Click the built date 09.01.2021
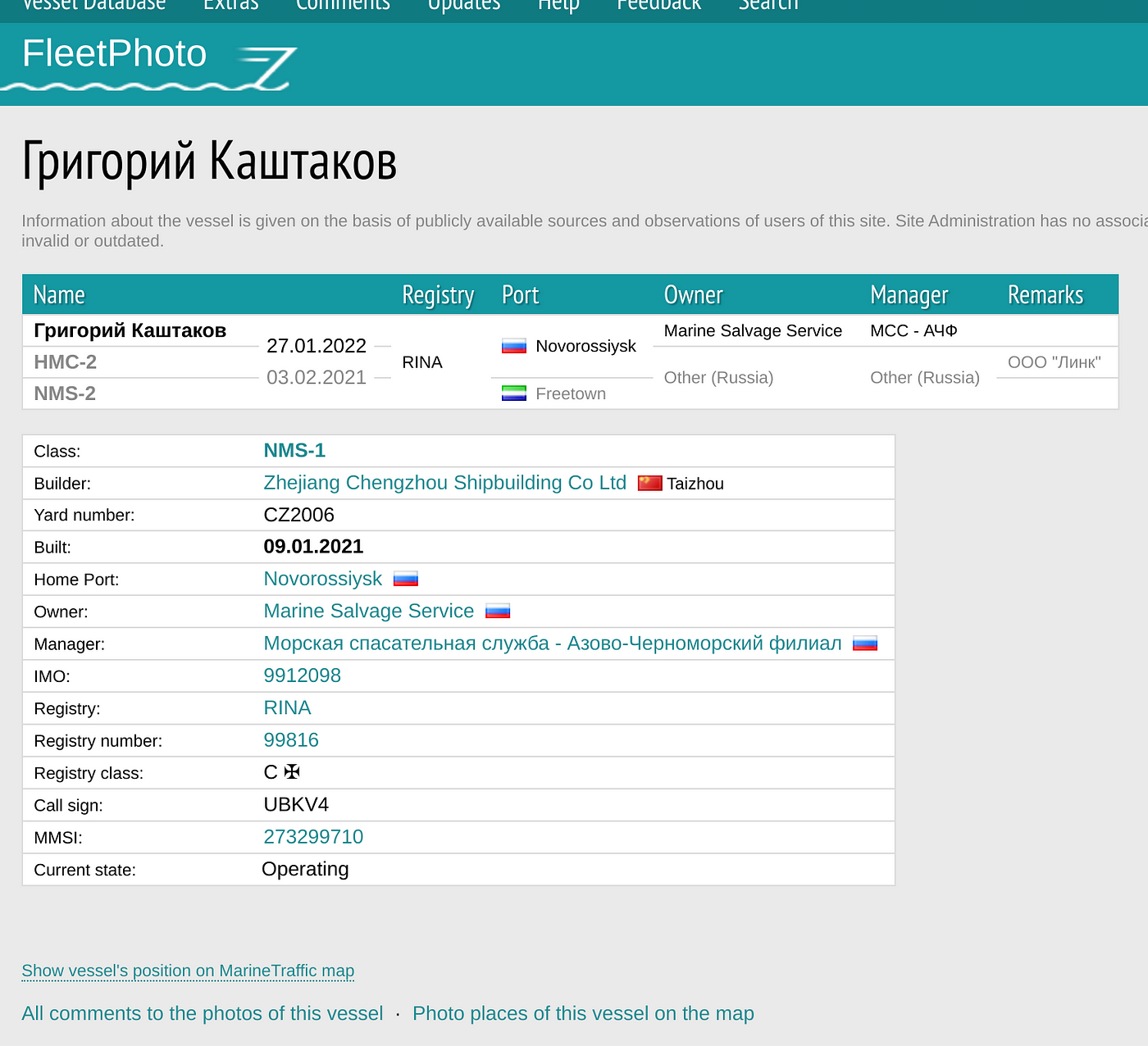Screen dimensions: 1148x1046 [313, 547]
